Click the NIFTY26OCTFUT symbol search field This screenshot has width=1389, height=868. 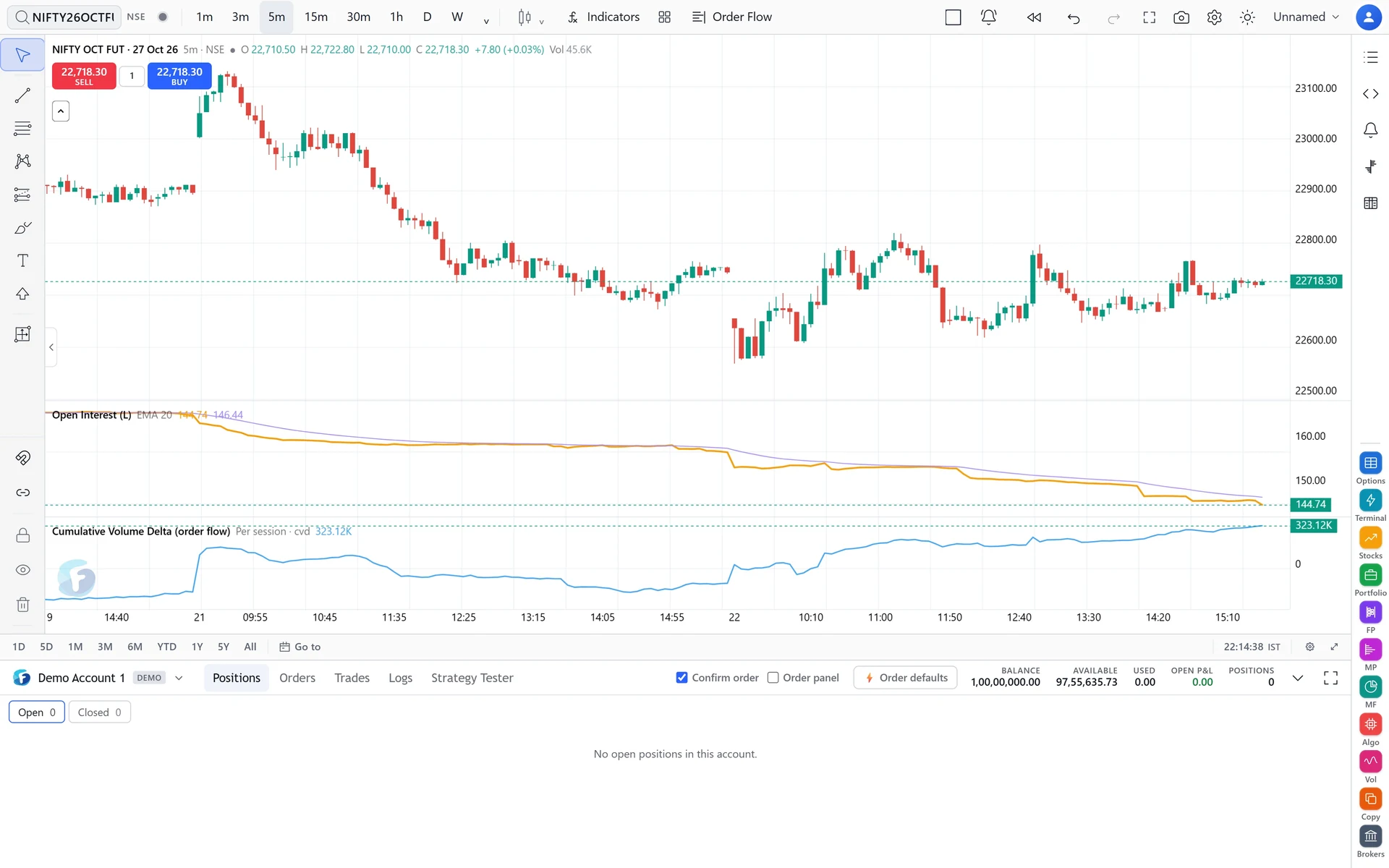pyautogui.click(x=64, y=17)
